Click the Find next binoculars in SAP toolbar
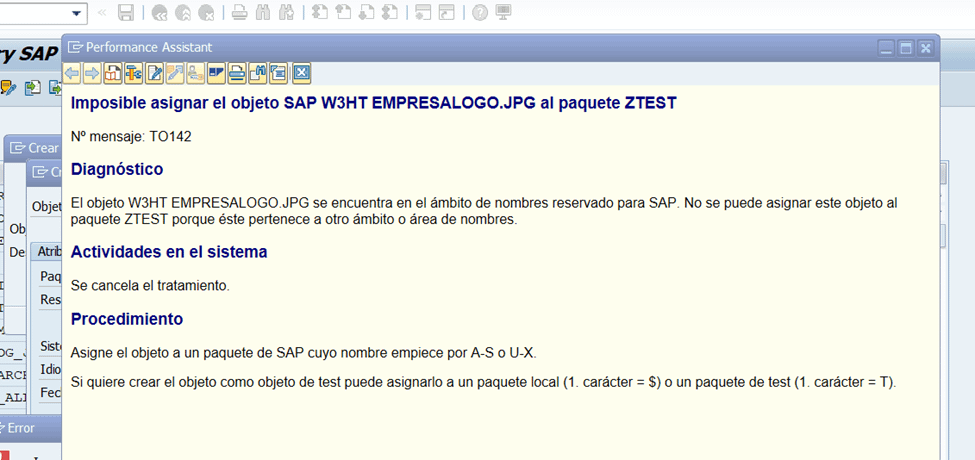 286,13
